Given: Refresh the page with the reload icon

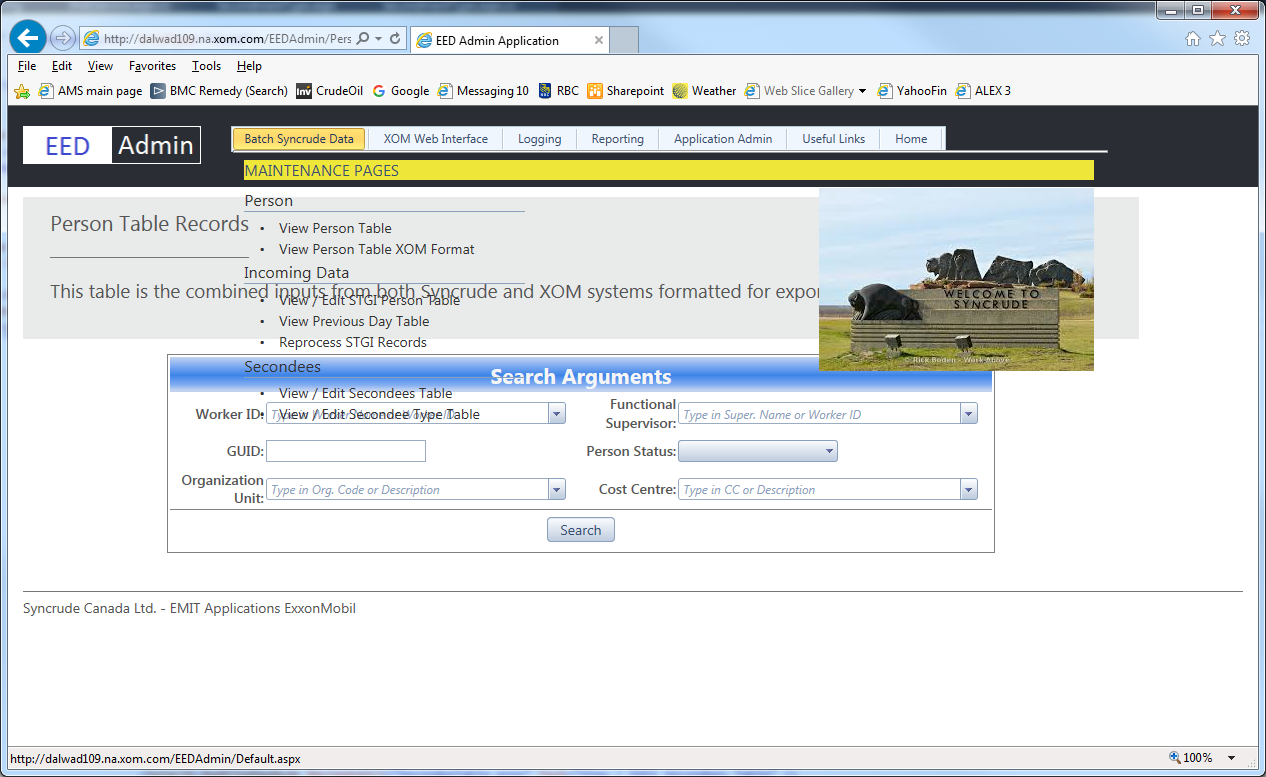Looking at the screenshot, I should [395, 39].
